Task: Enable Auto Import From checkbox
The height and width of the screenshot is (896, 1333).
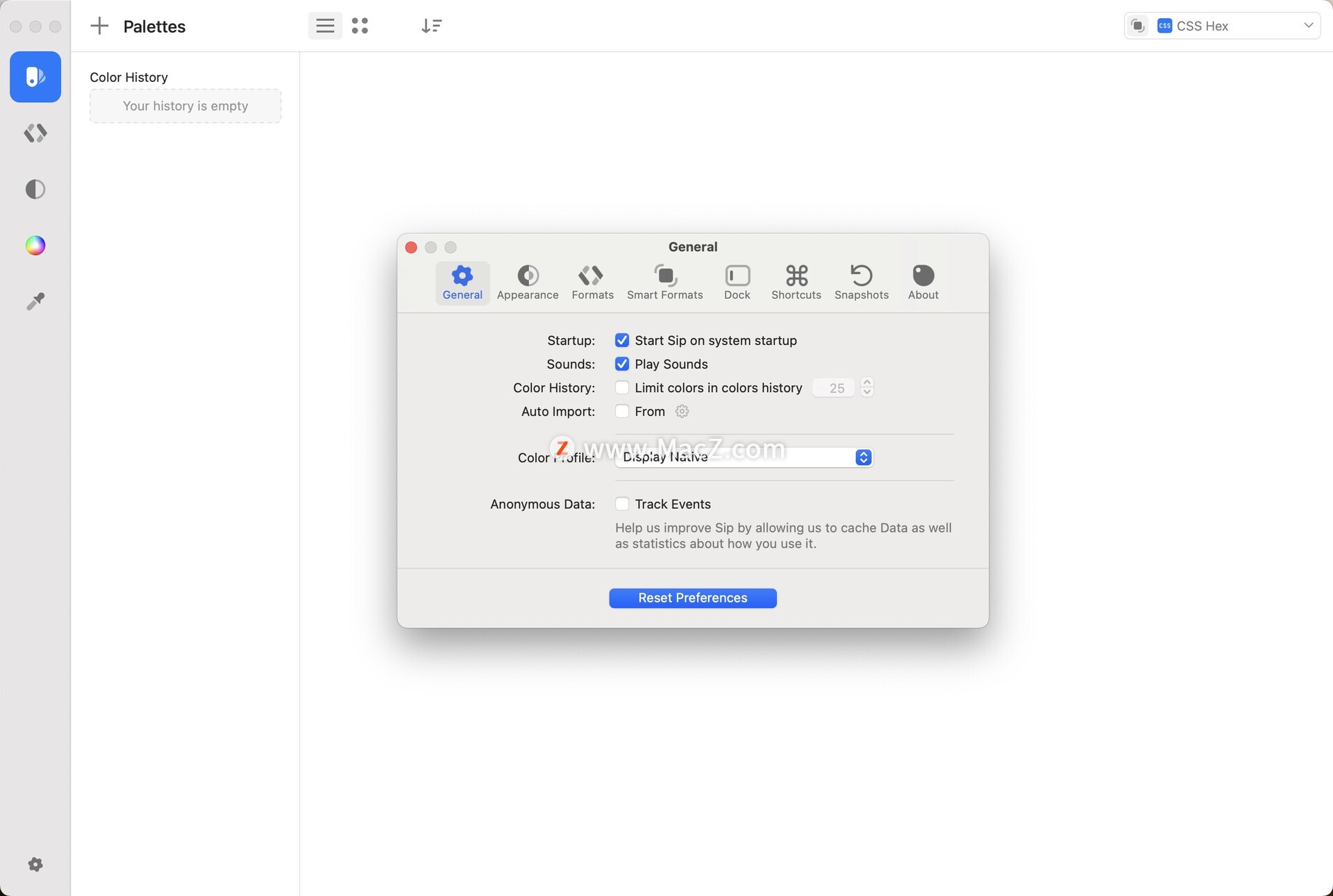Action: tap(622, 411)
